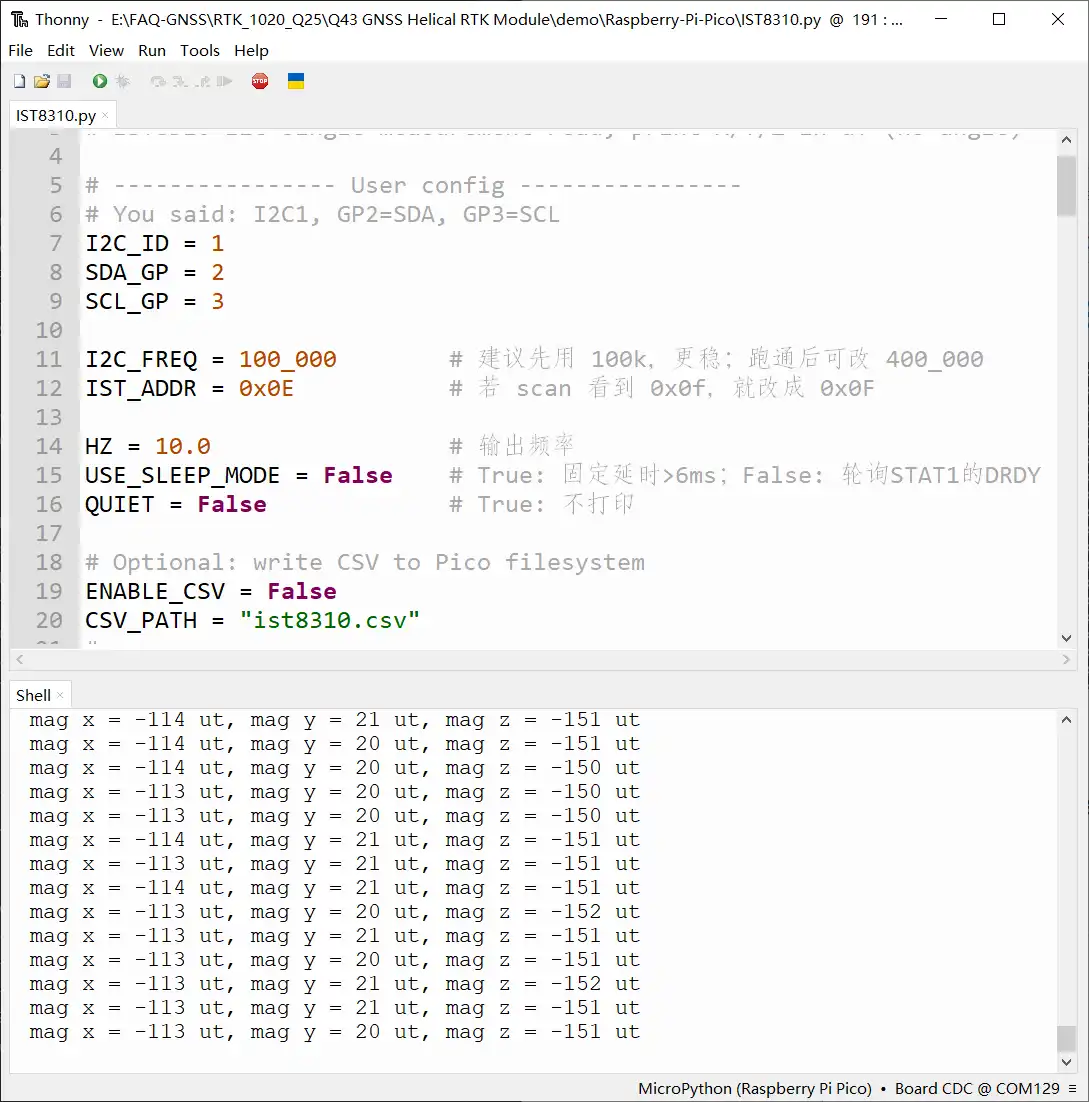
Task: Toggle line 15 USE_SLEEP_MODE value selection
Action: coord(357,475)
